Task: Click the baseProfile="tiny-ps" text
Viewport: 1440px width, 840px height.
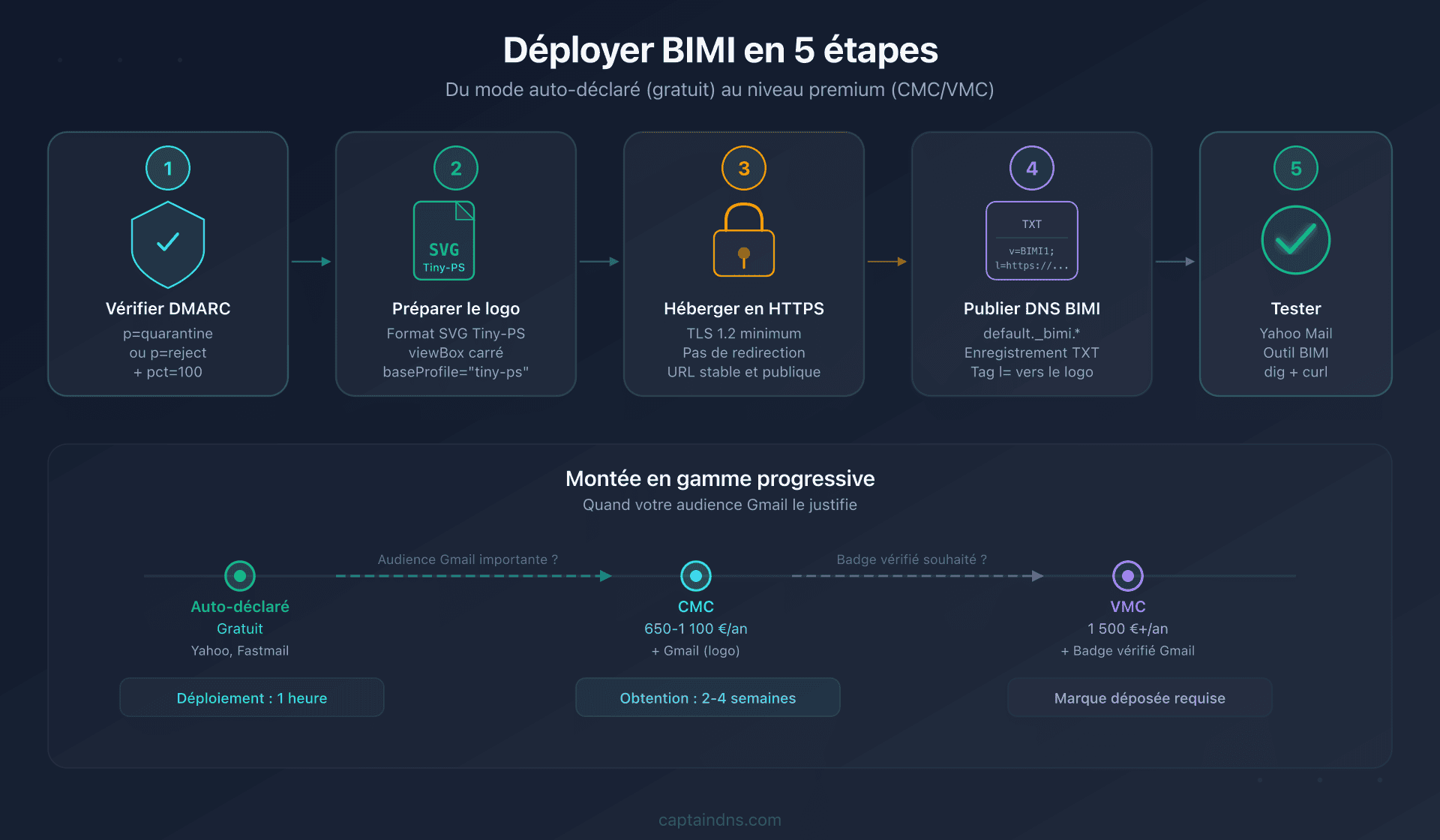Action: (x=456, y=372)
